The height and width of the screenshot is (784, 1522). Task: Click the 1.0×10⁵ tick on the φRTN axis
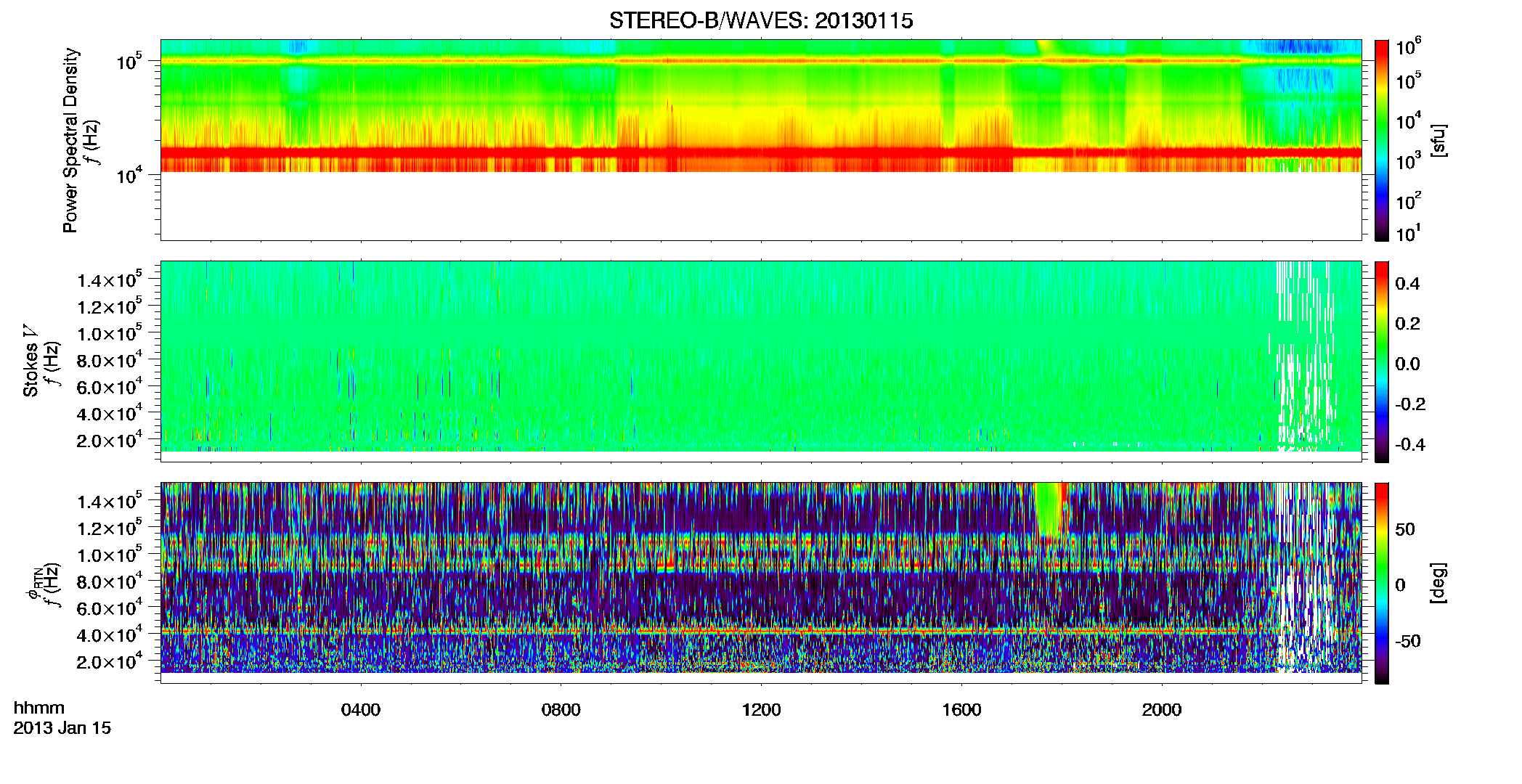[x=110, y=555]
